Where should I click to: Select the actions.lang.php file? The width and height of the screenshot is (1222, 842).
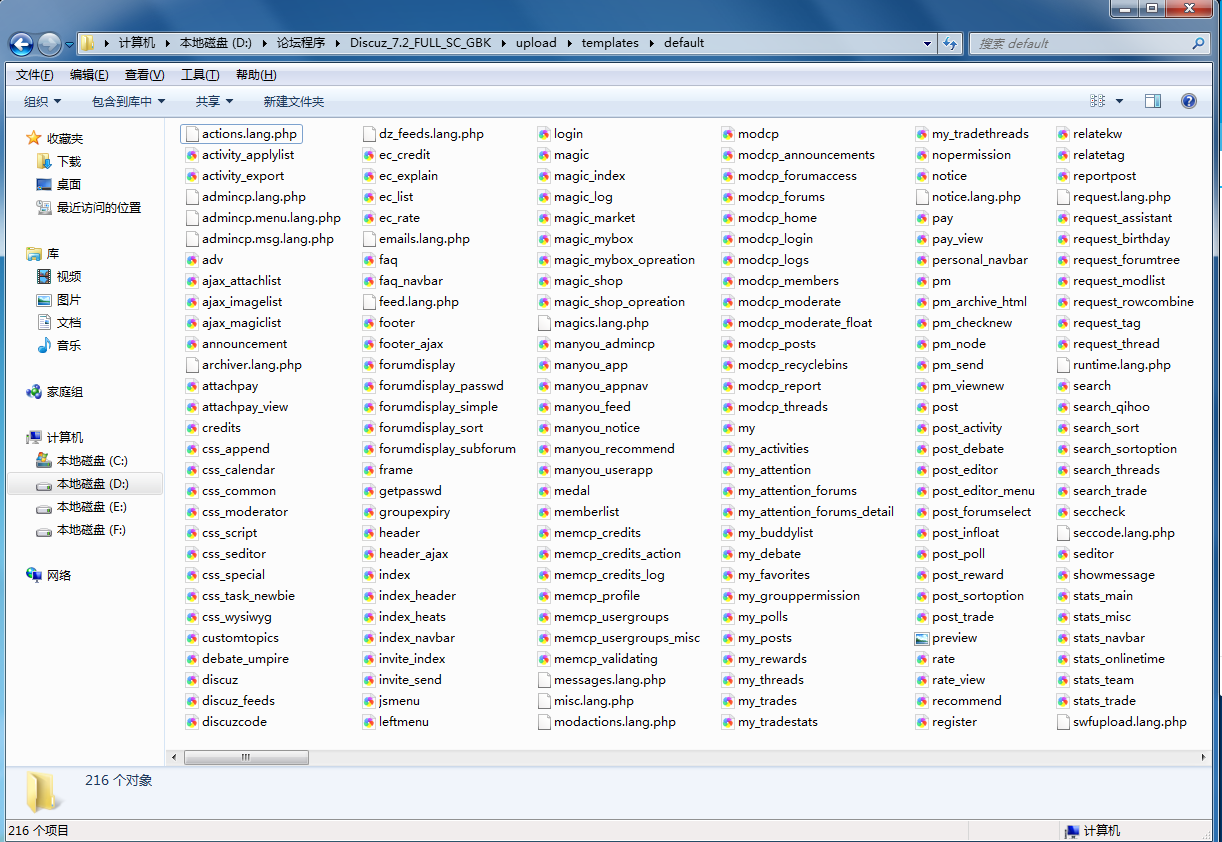[x=249, y=134]
